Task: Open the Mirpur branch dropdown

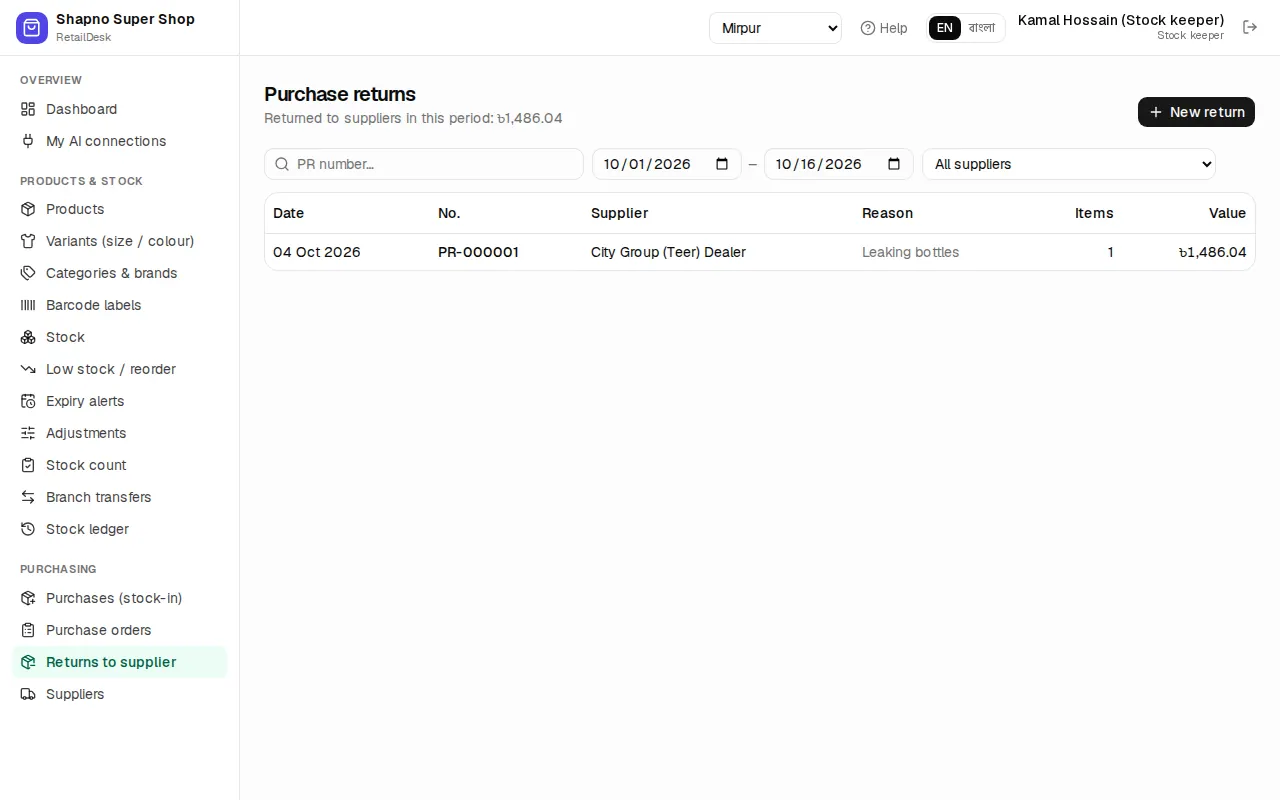Action: pyautogui.click(x=775, y=28)
